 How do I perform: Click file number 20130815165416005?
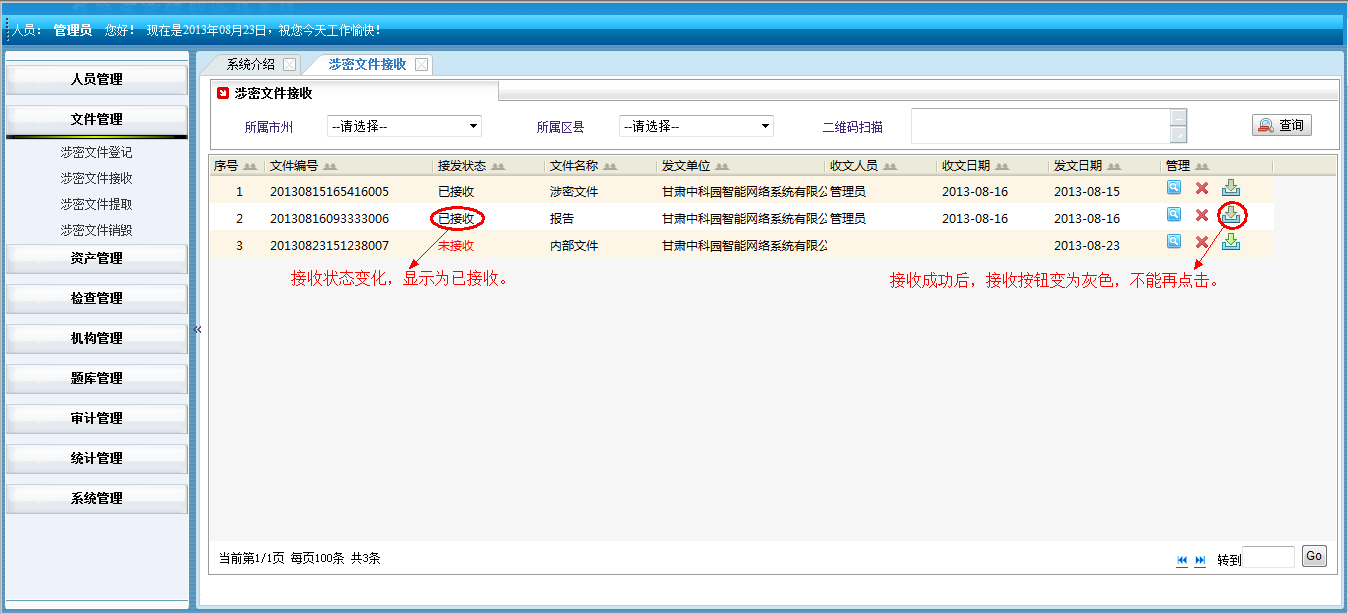click(329, 191)
